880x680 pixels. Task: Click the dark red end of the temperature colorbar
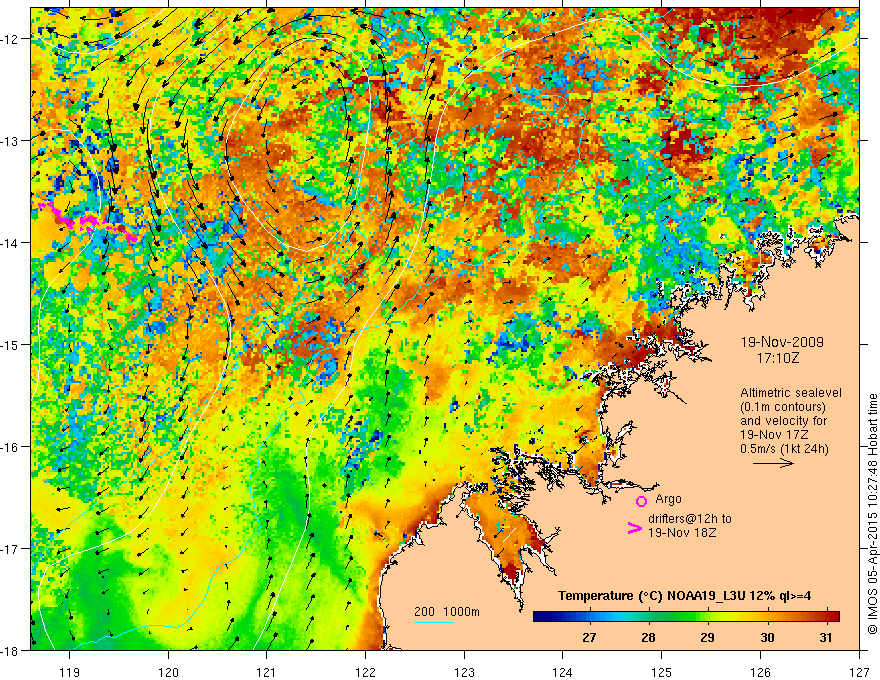pyautogui.click(x=833, y=616)
